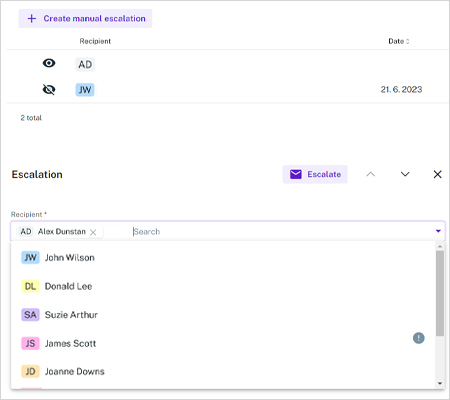Click the plus icon for manual escalation
450x400 pixels.
point(32,19)
